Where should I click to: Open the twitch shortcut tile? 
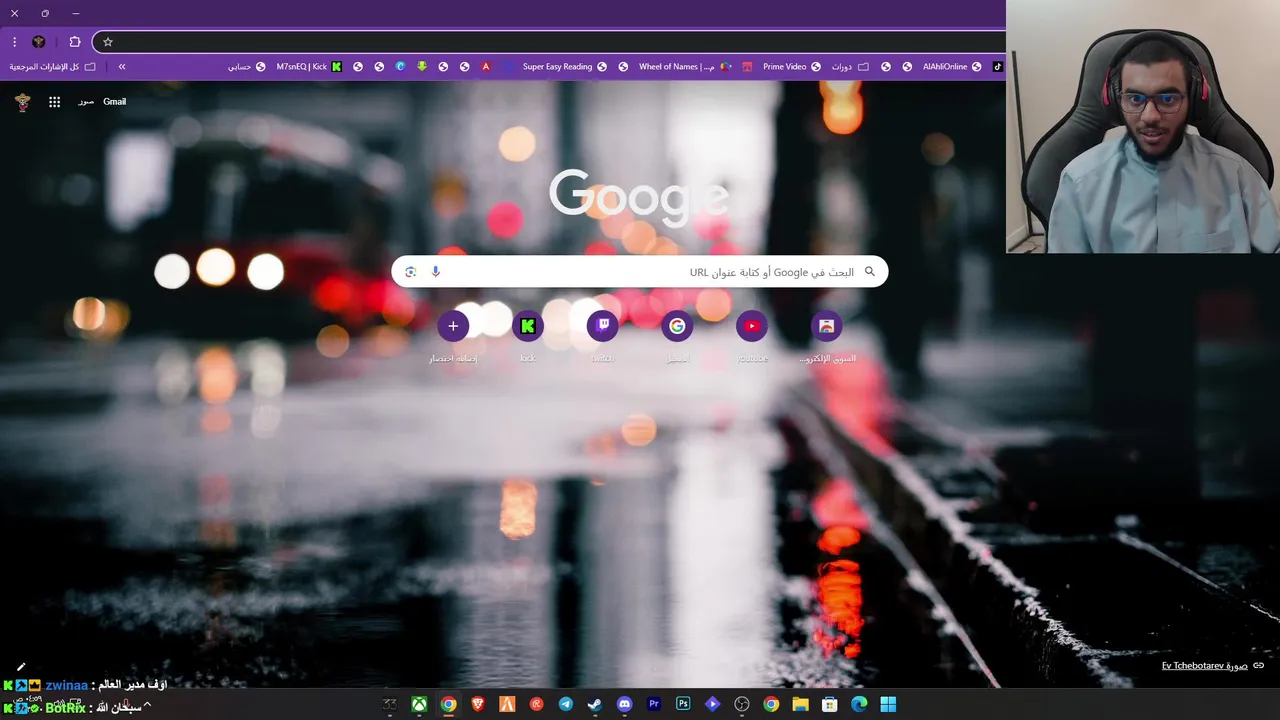pyautogui.click(x=602, y=326)
